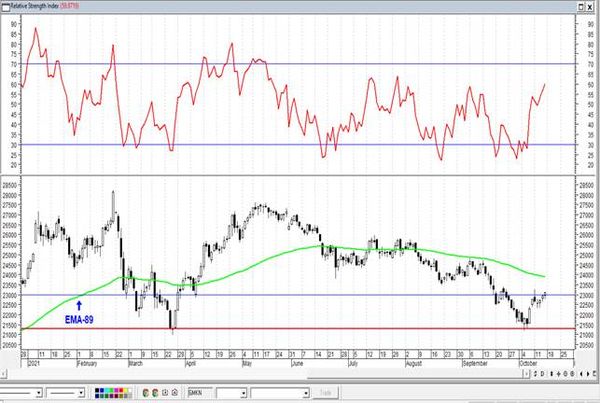This screenshot has height=403, width=600.
Task: Click the greyed-out button after dropdowns
Action: pos(325,393)
